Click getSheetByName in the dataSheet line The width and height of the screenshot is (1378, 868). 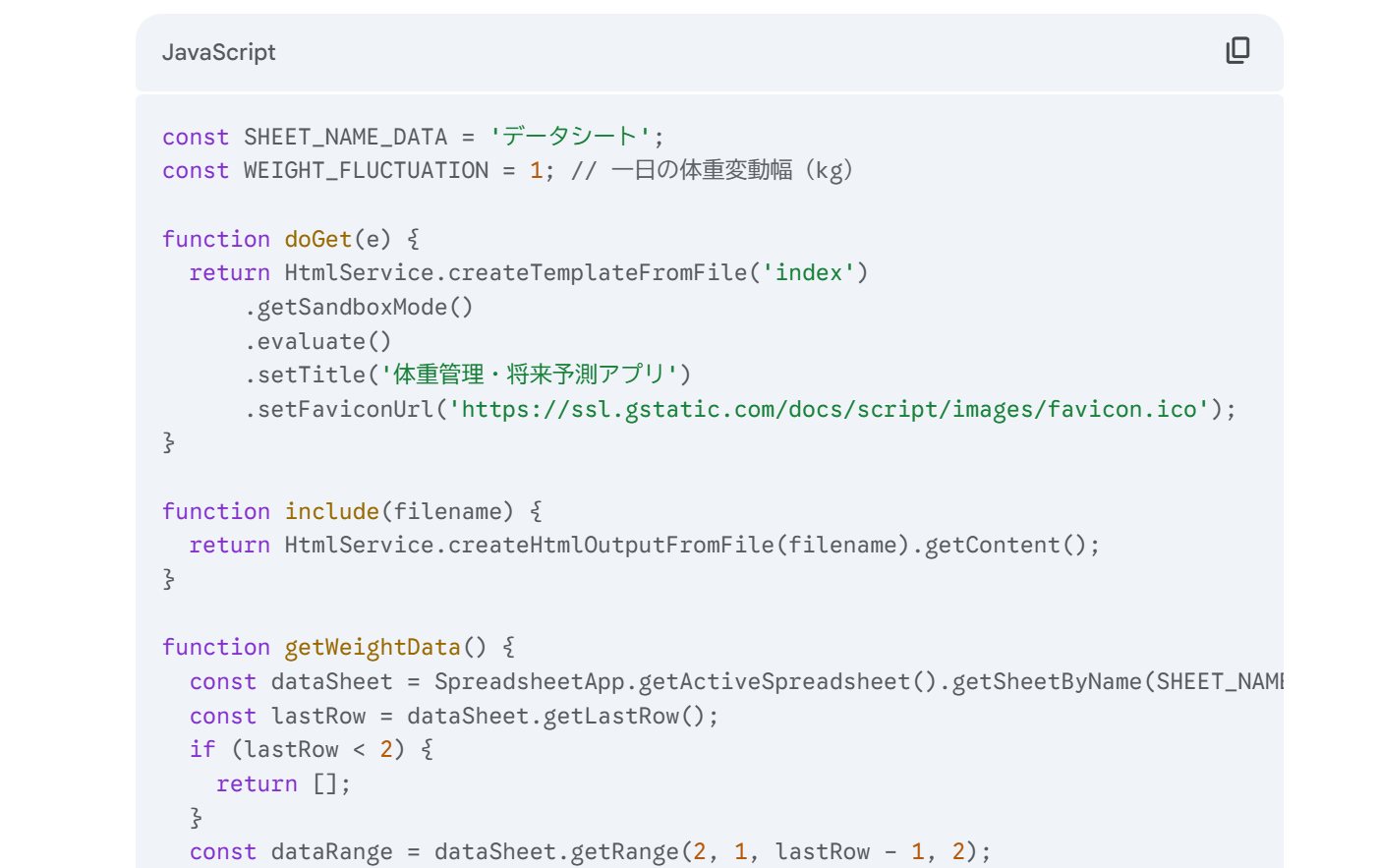pyautogui.click(x=1047, y=682)
